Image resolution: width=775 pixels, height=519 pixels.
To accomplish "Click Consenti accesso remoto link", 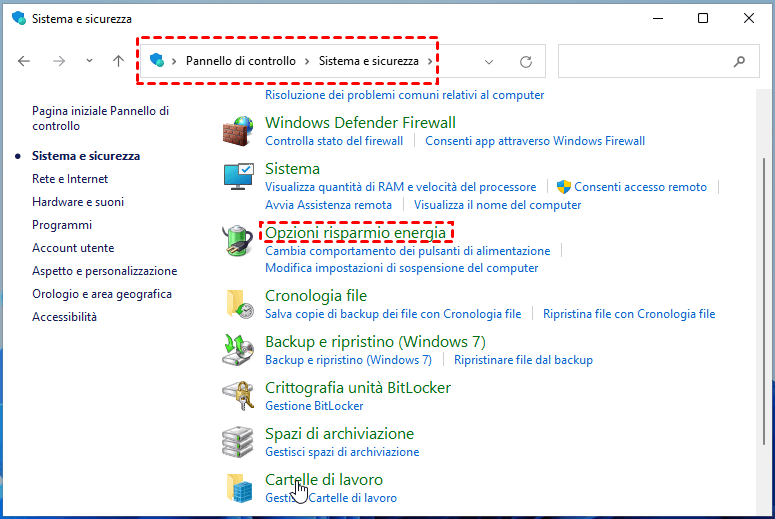I will click(x=640, y=187).
